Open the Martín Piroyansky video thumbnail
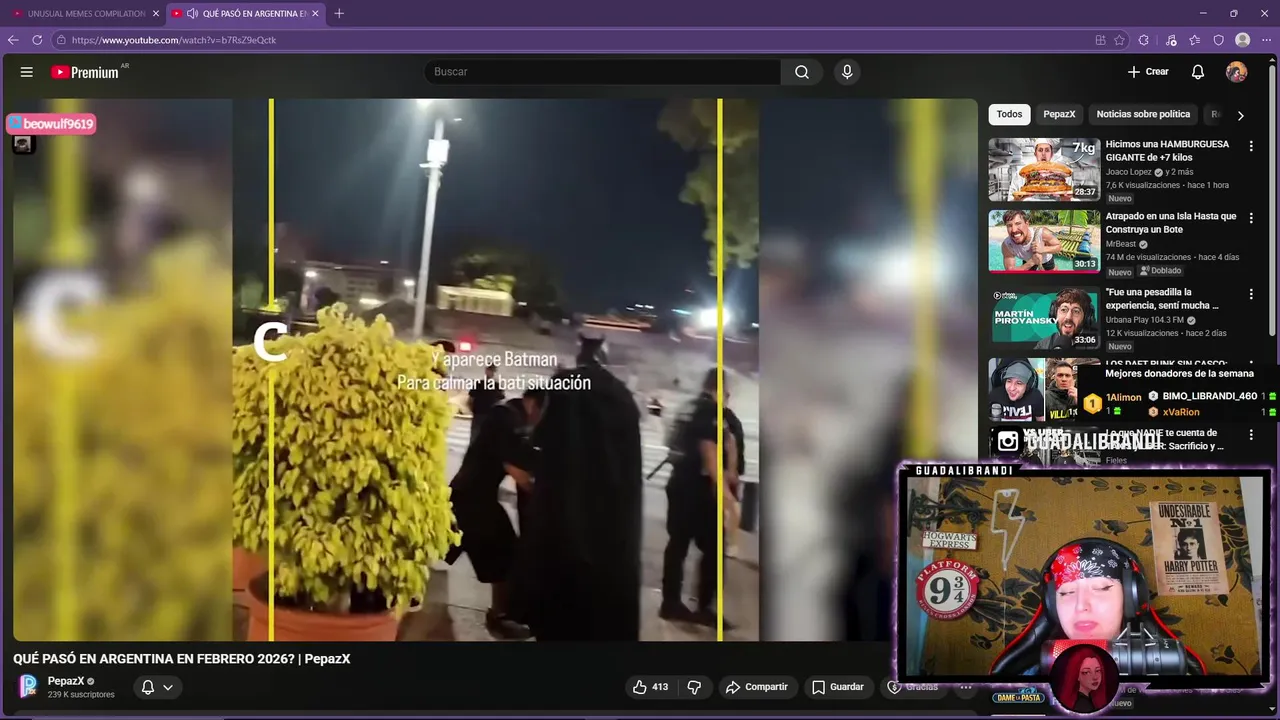This screenshot has width=1280, height=720. coord(1044,317)
